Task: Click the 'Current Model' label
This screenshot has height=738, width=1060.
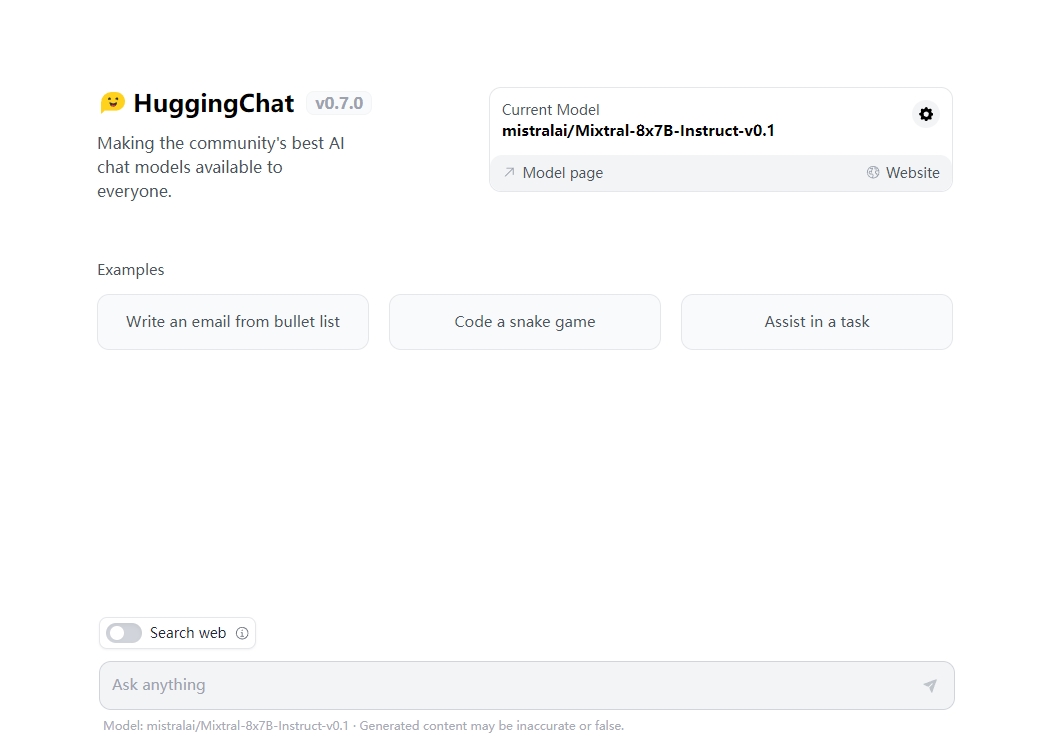Action: (x=551, y=110)
